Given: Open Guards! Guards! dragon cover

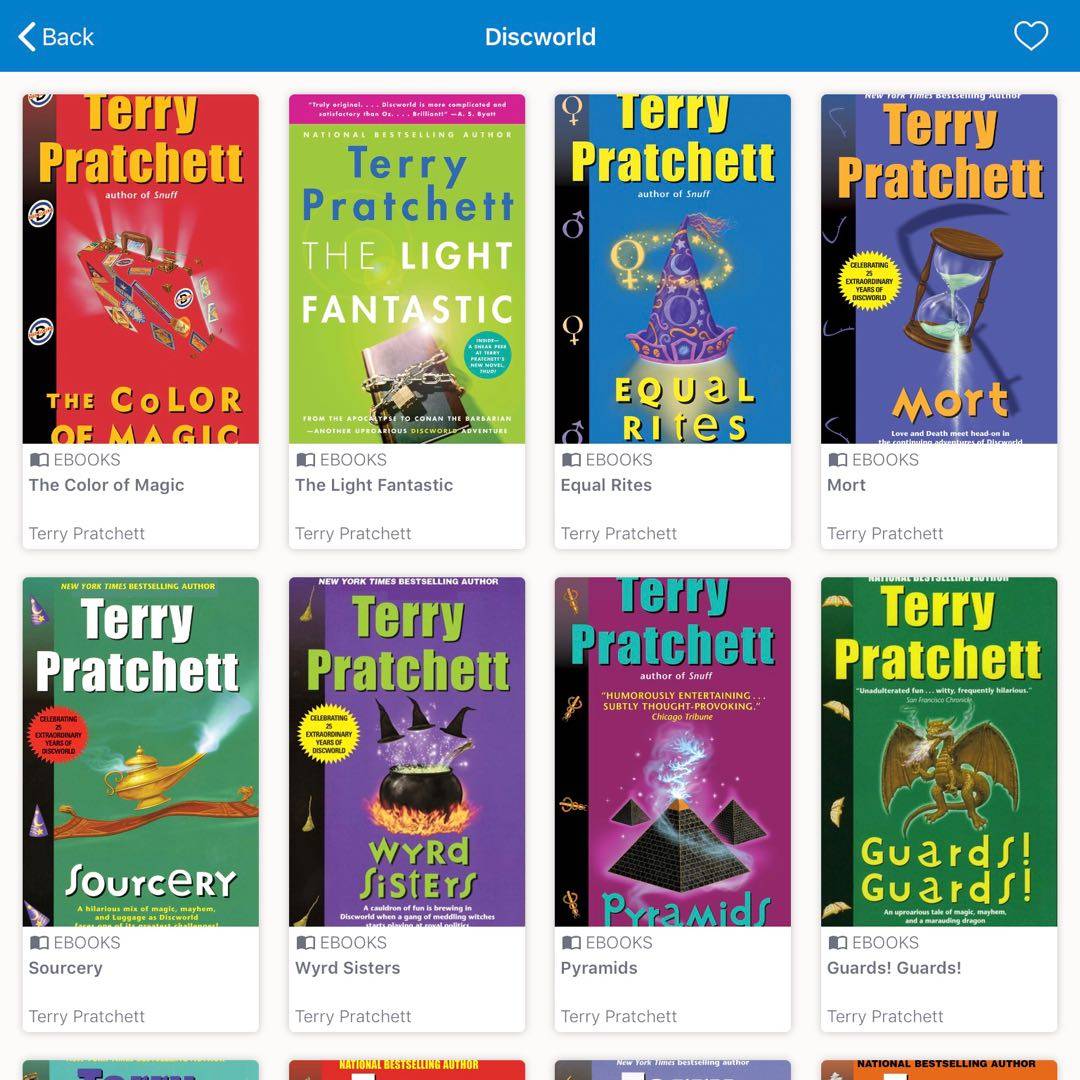Looking at the screenshot, I should click(x=939, y=751).
